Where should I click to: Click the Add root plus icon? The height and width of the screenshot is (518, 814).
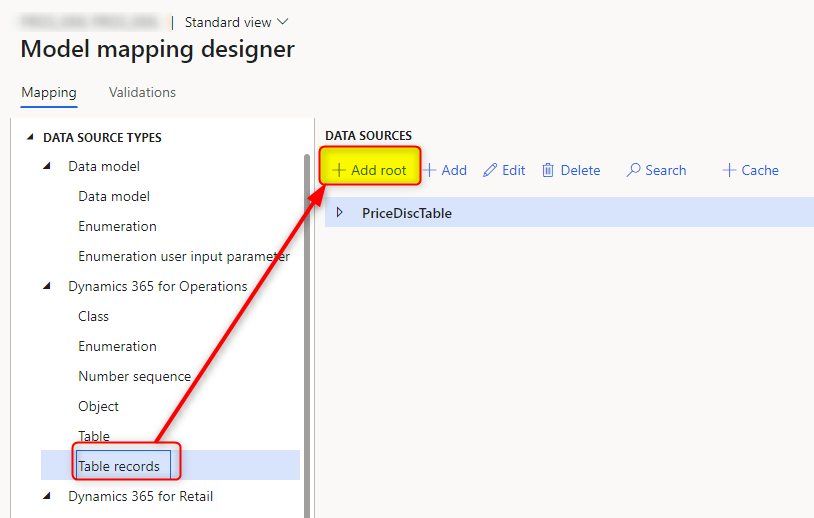pos(338,170)
